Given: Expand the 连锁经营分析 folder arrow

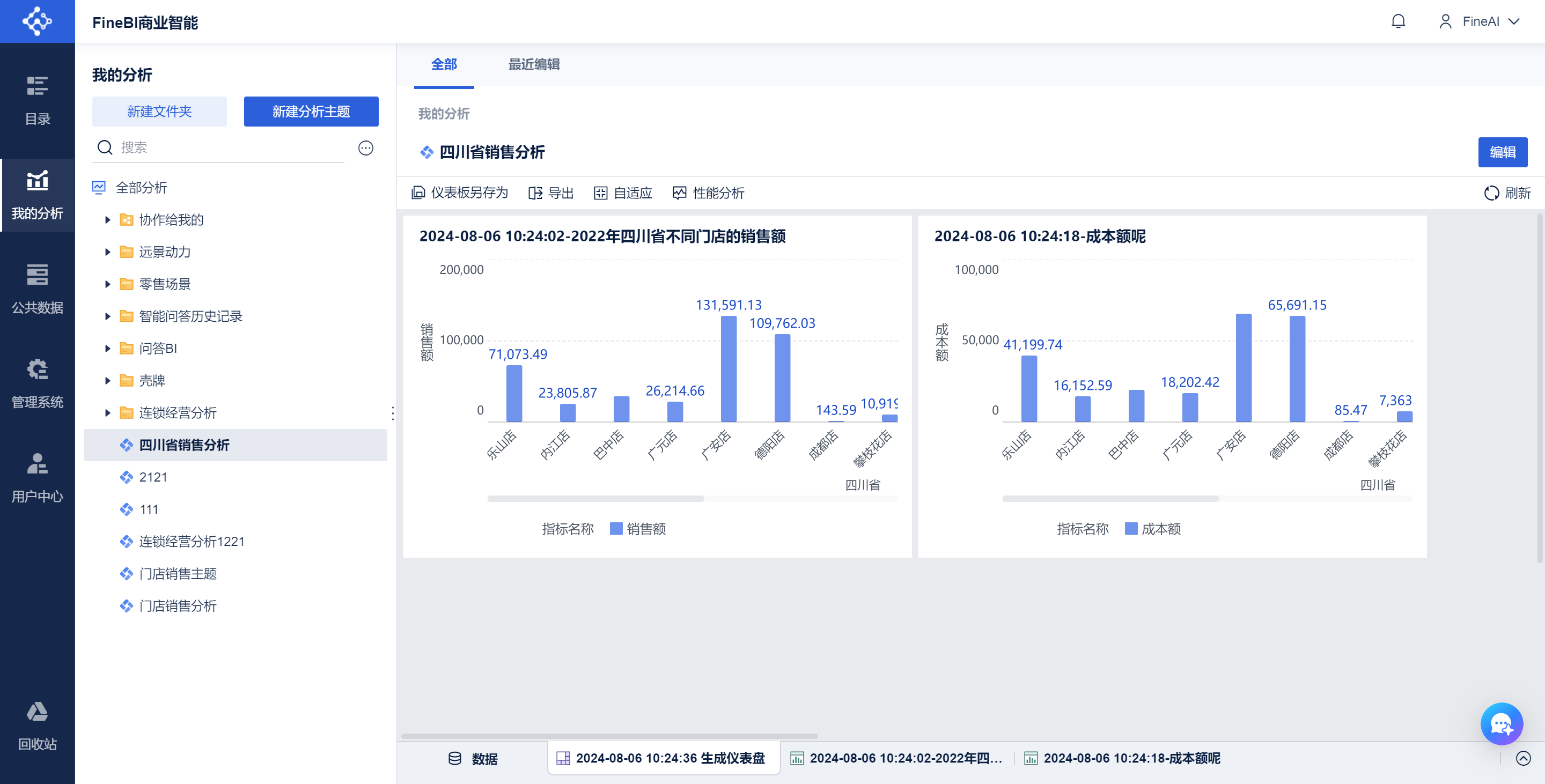Looking at the screenshot, I should (107, 412).
